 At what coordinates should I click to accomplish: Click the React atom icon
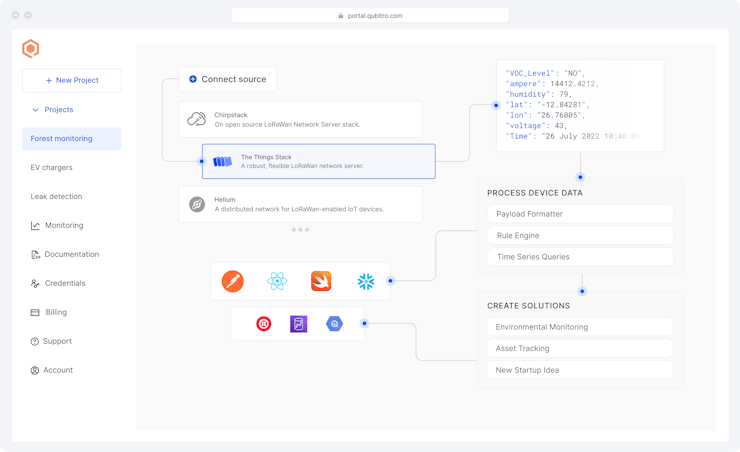point(277,281)
